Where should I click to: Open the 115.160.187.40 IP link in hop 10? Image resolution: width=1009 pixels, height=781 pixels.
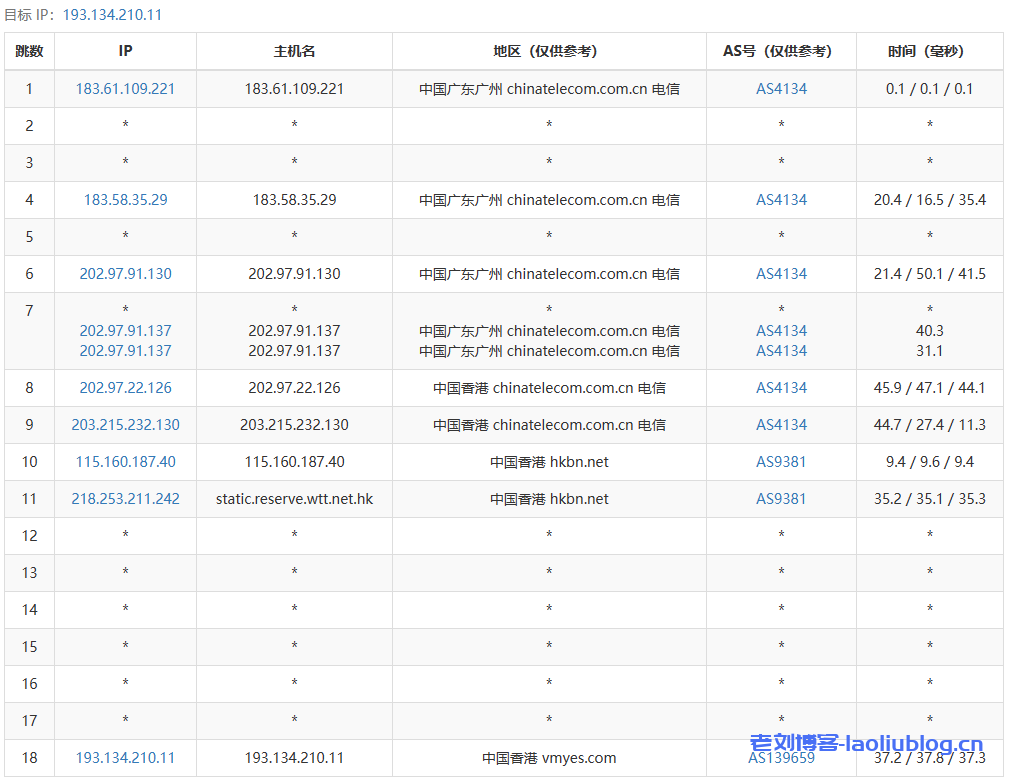tap(125, 462)
